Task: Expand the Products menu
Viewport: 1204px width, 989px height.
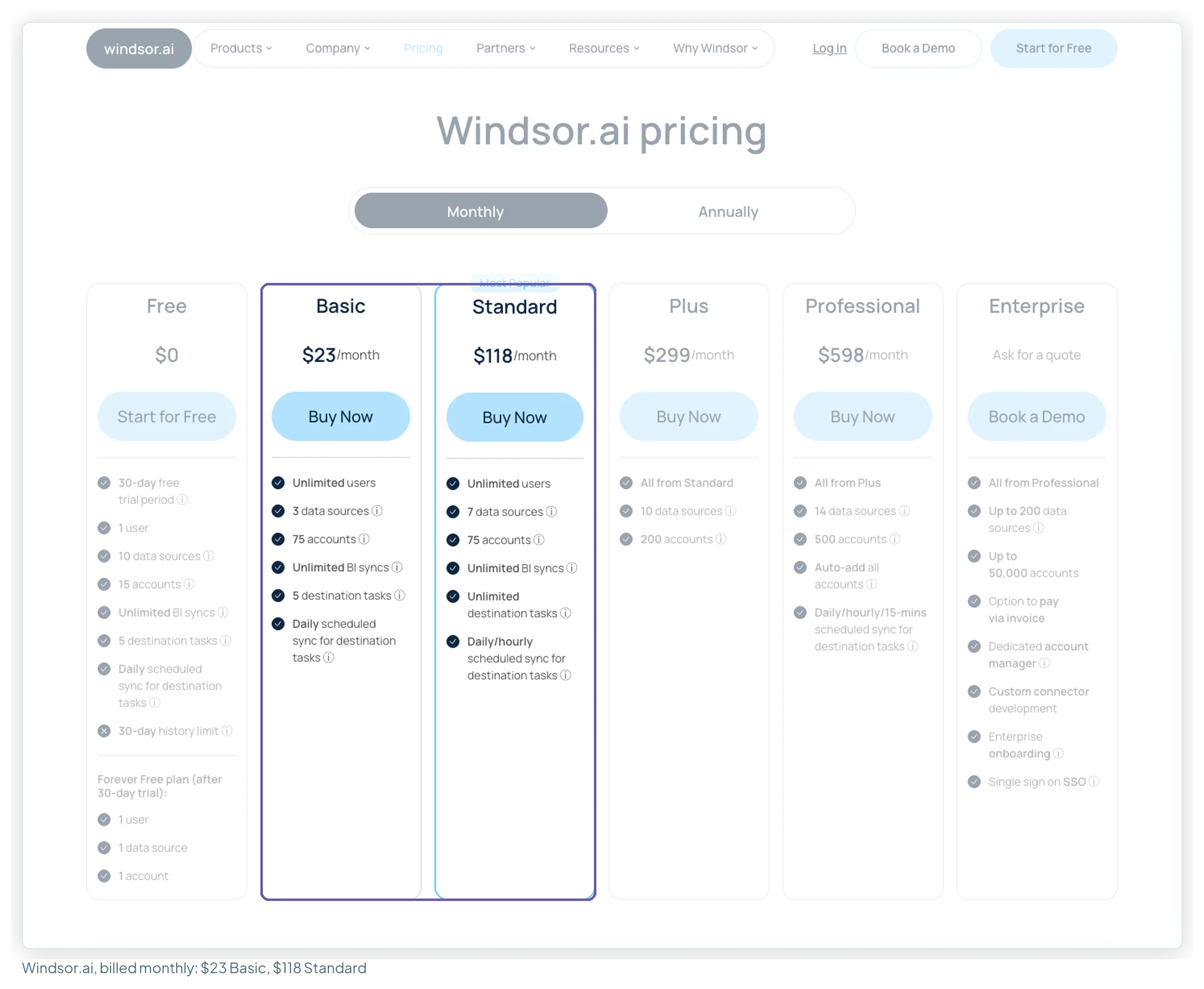Action: (x=241, y=48)
